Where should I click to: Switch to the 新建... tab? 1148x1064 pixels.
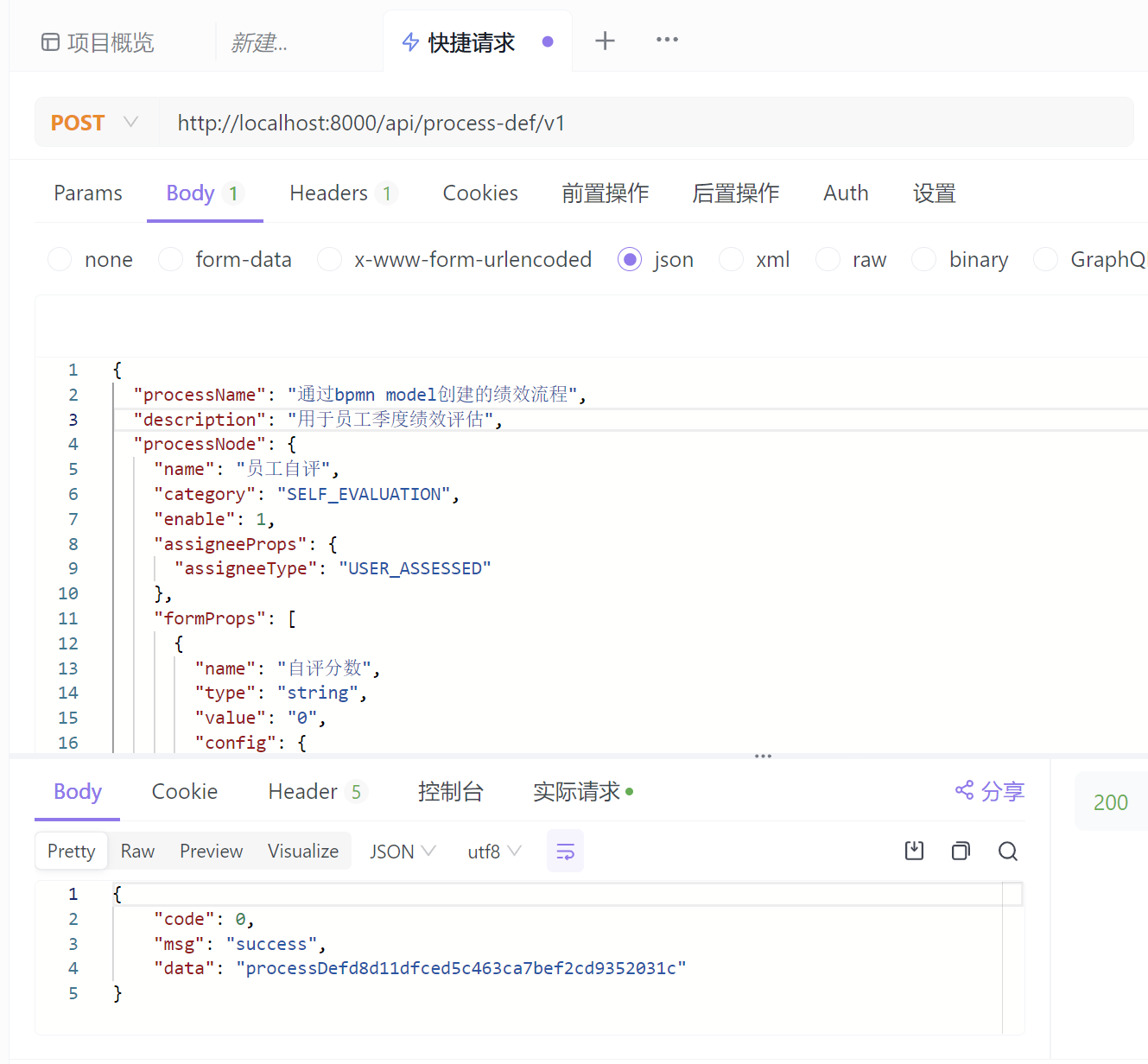[259, 42]
